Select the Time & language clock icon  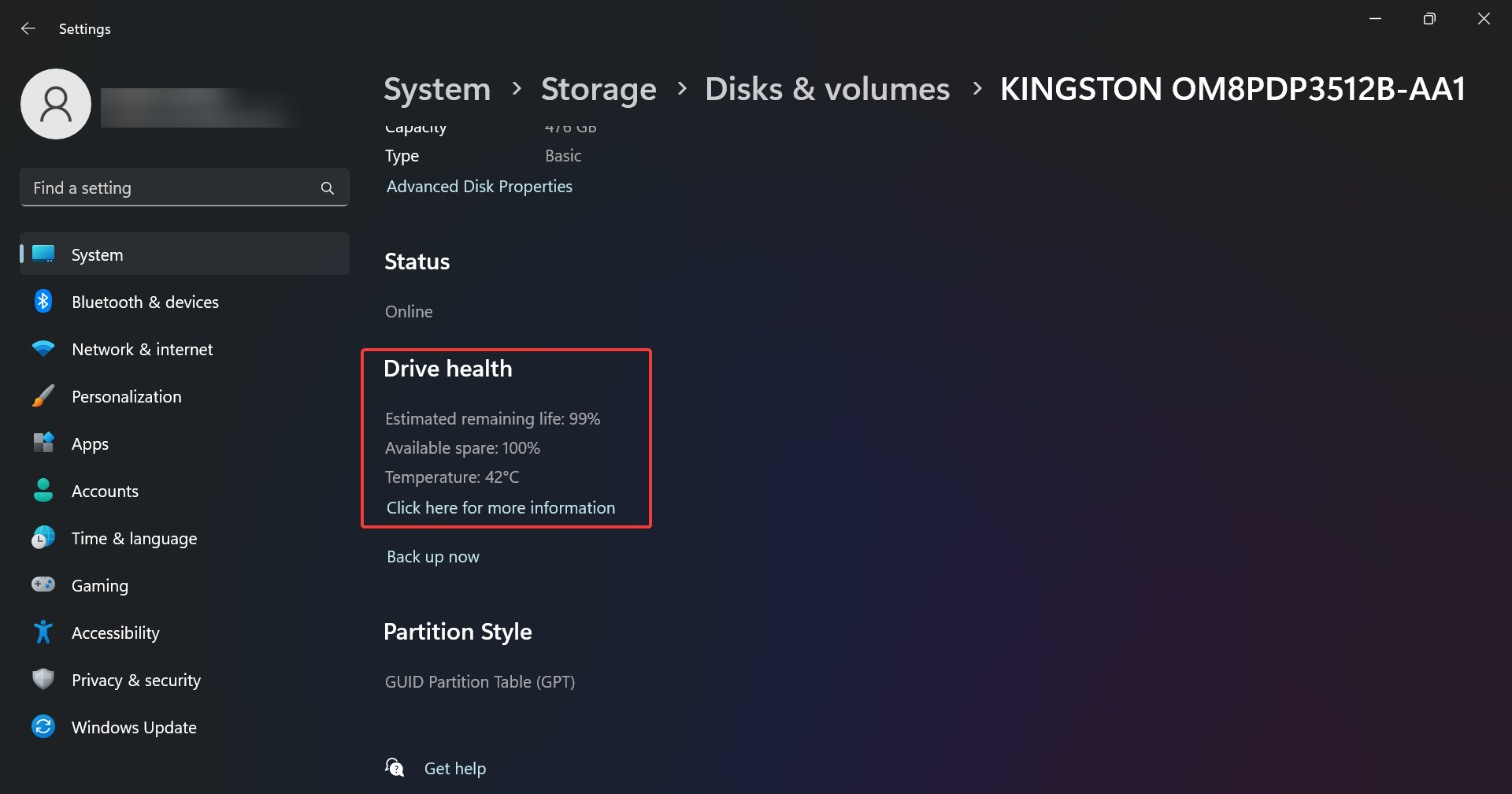pyautogui.click(x=43, y=538)
